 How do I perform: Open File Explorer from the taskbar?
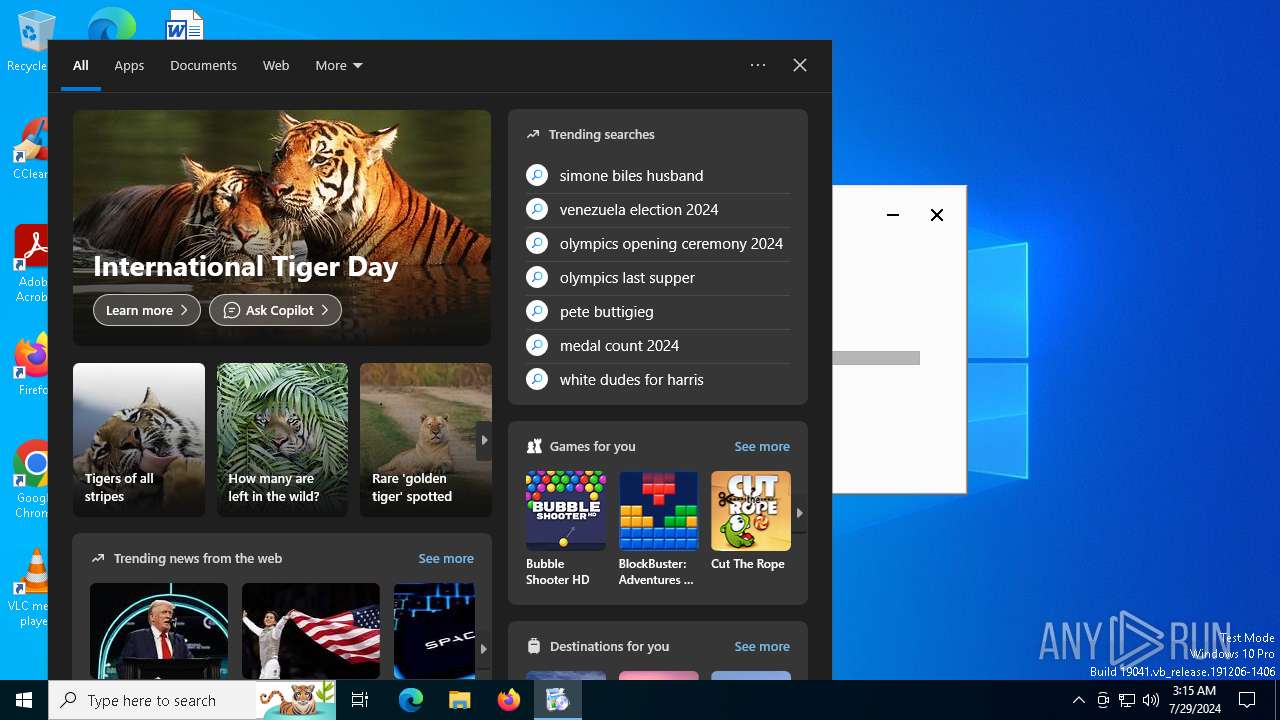point(459,700)
